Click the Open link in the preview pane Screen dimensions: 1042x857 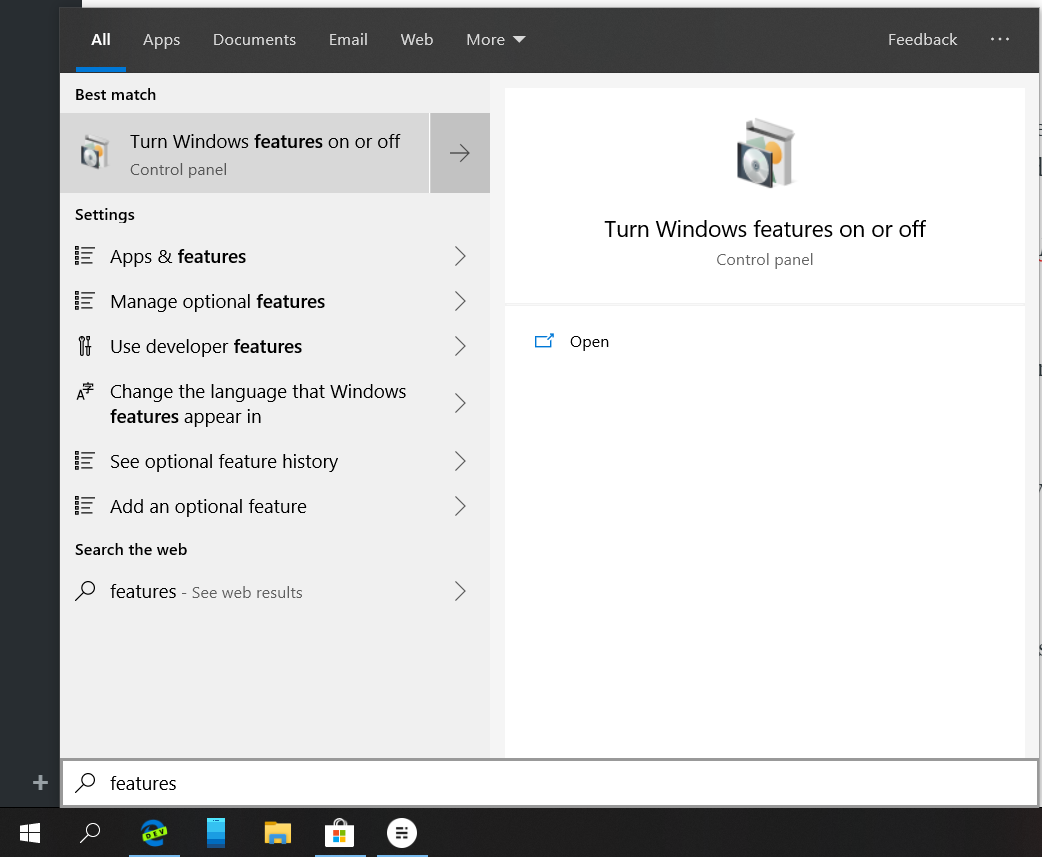pos(589,341)
